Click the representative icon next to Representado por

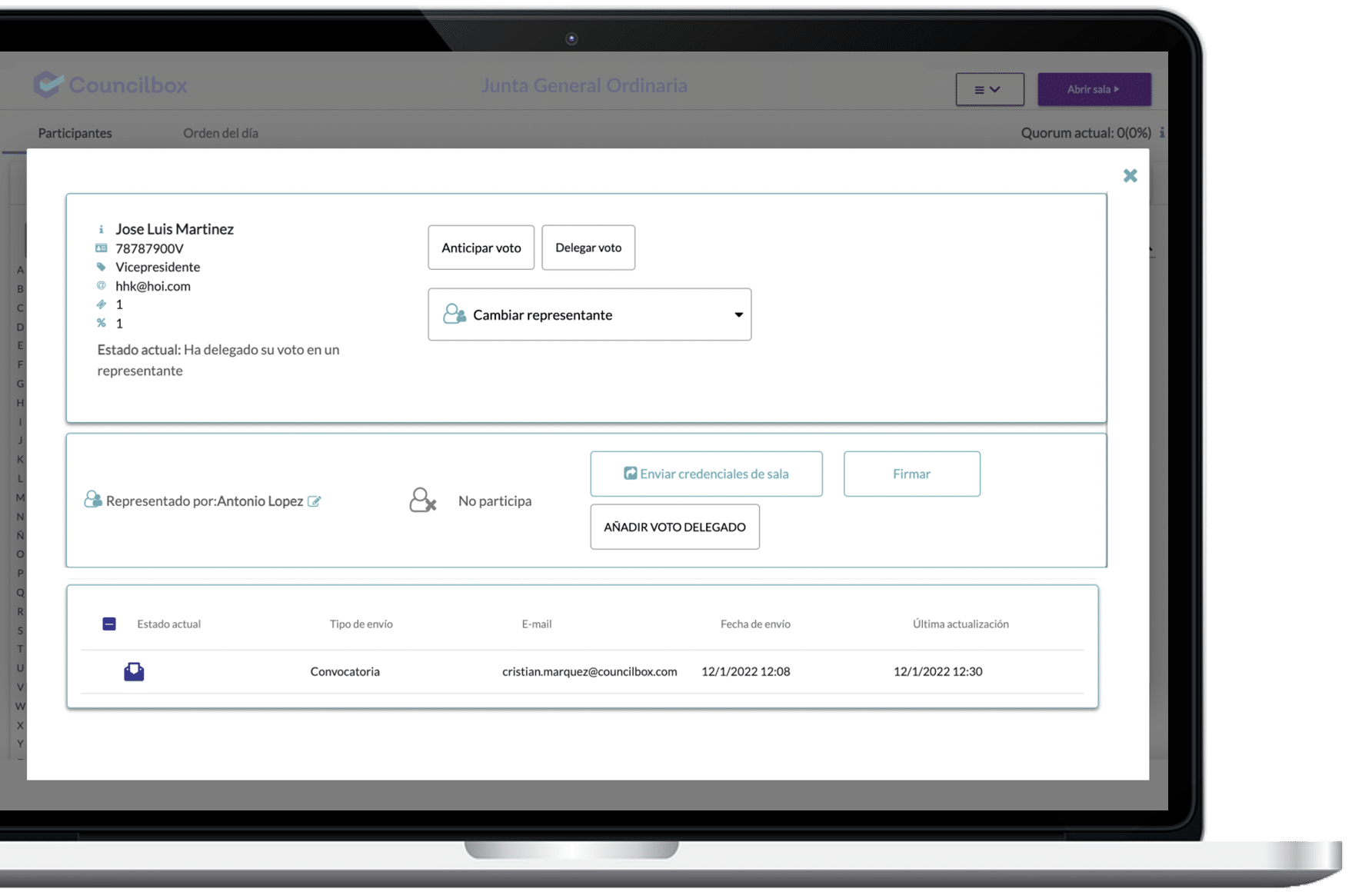93,500
